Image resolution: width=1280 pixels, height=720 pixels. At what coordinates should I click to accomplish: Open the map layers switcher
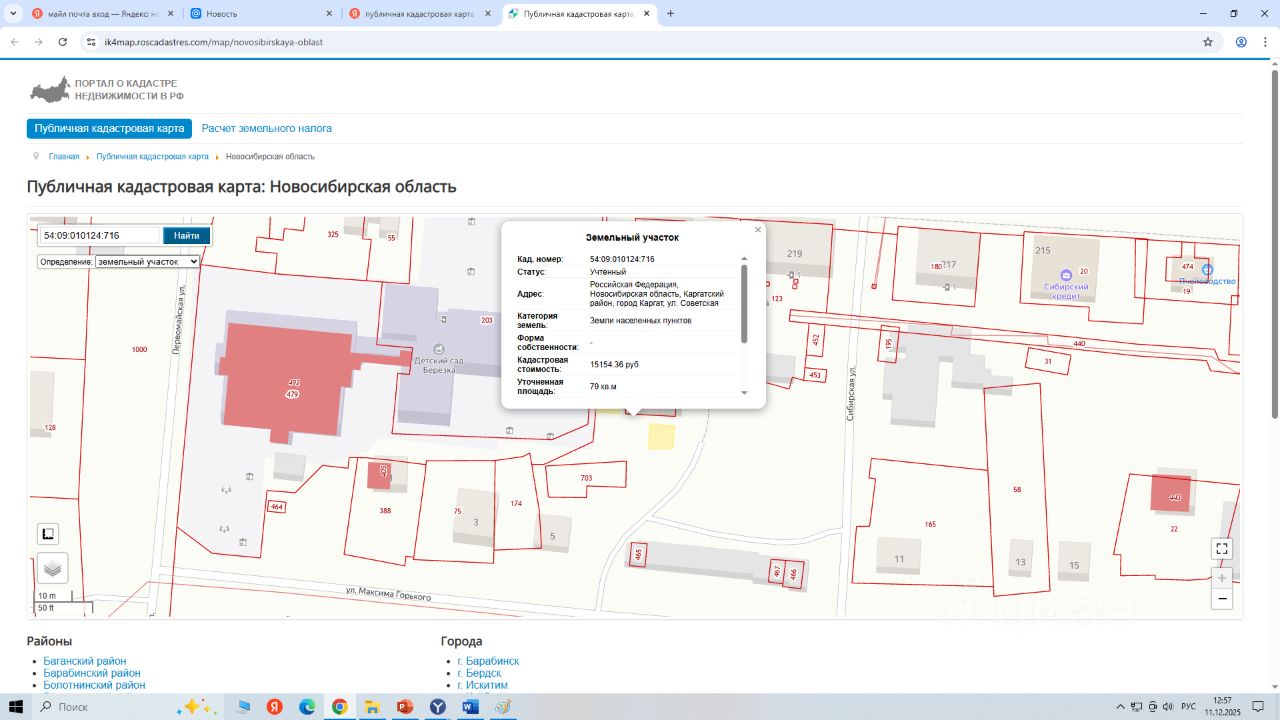52,568
